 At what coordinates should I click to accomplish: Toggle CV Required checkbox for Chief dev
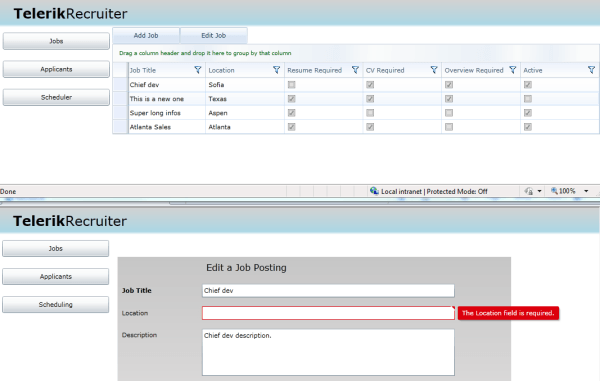tap(370, 85)
